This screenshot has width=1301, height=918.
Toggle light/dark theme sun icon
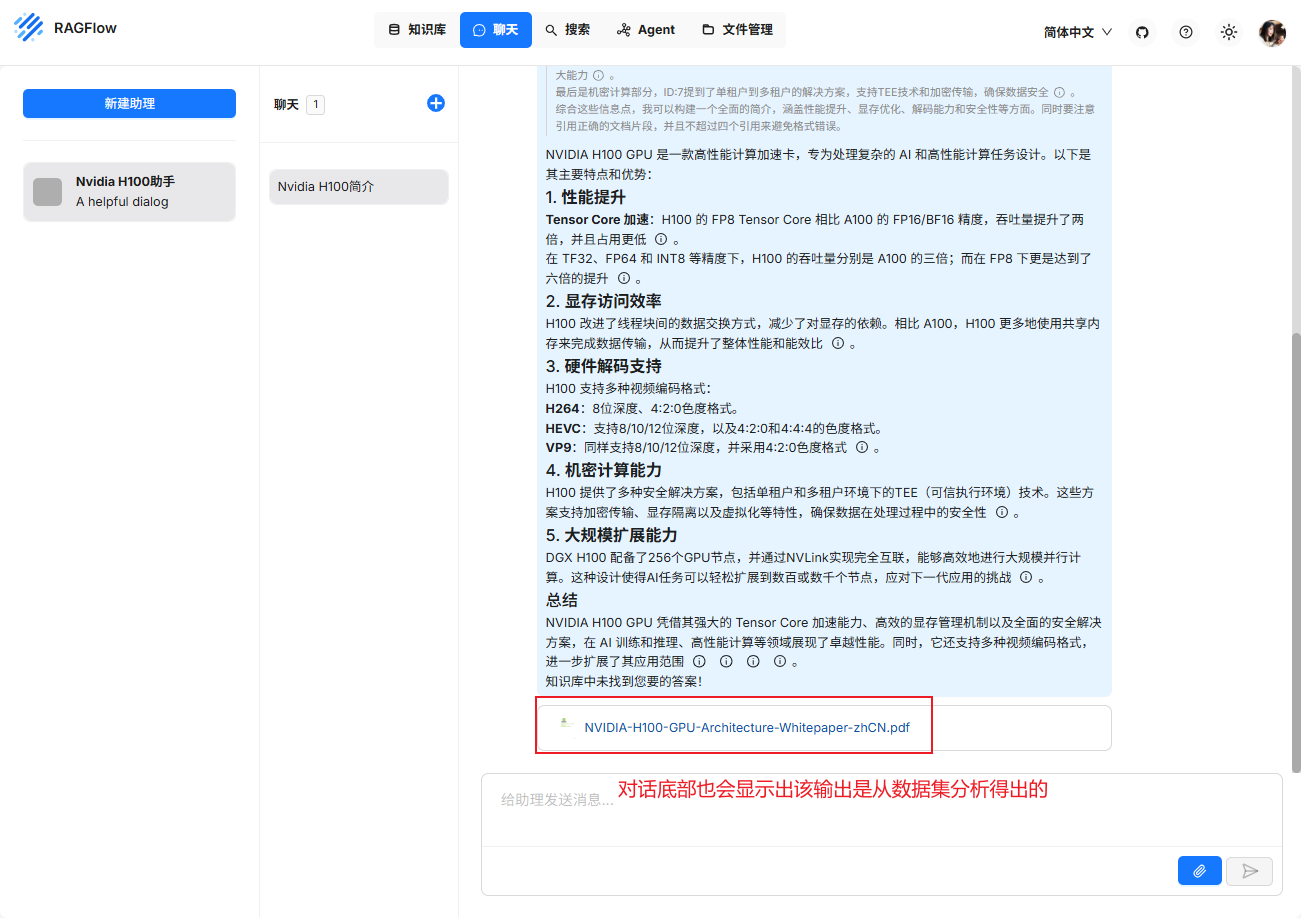tap(1229, 32)
